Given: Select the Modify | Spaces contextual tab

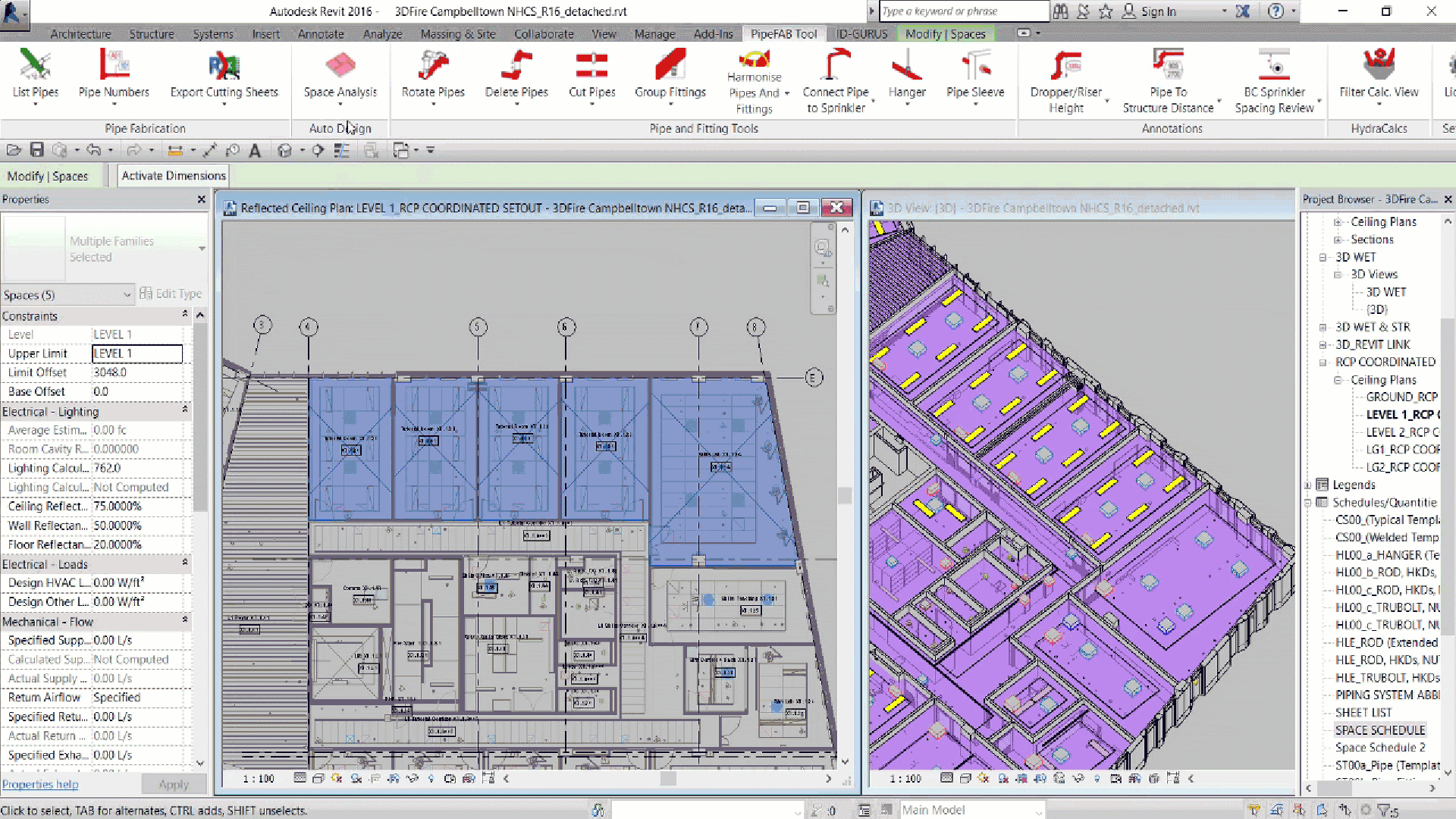Looking at the screenshot, I should [945, 34].
